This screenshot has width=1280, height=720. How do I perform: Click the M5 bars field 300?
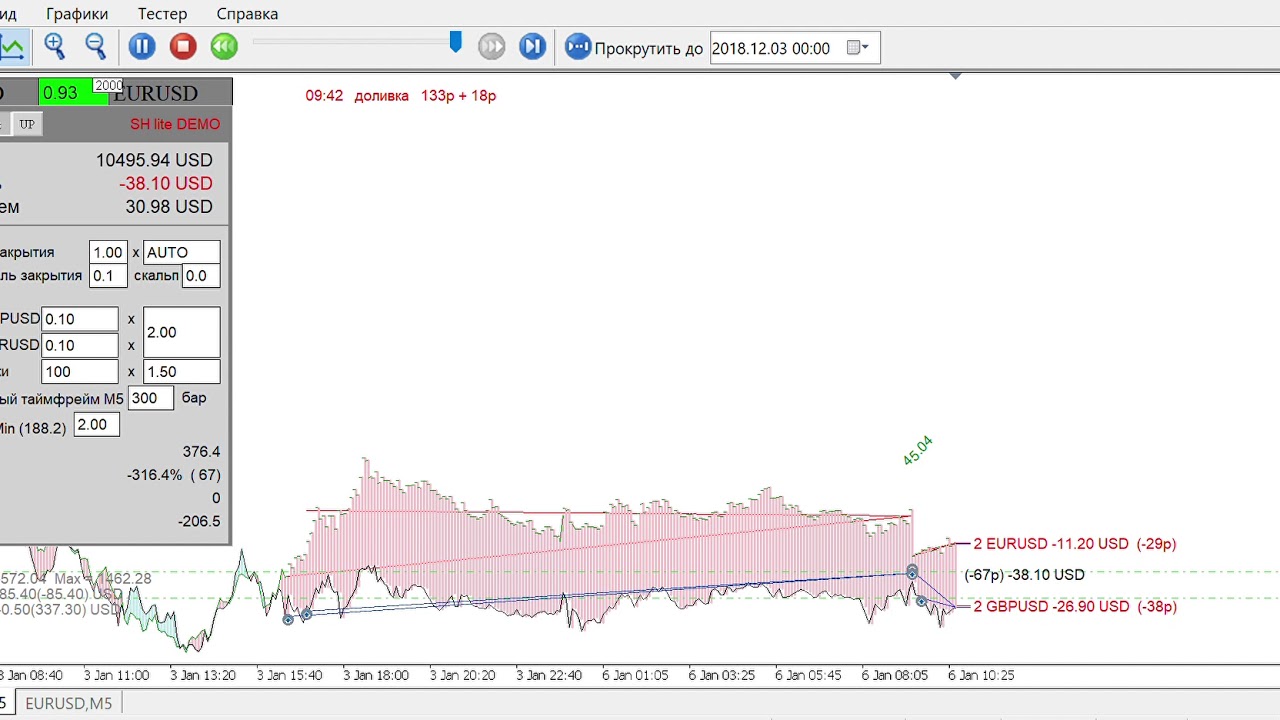(x=151, y=398)
